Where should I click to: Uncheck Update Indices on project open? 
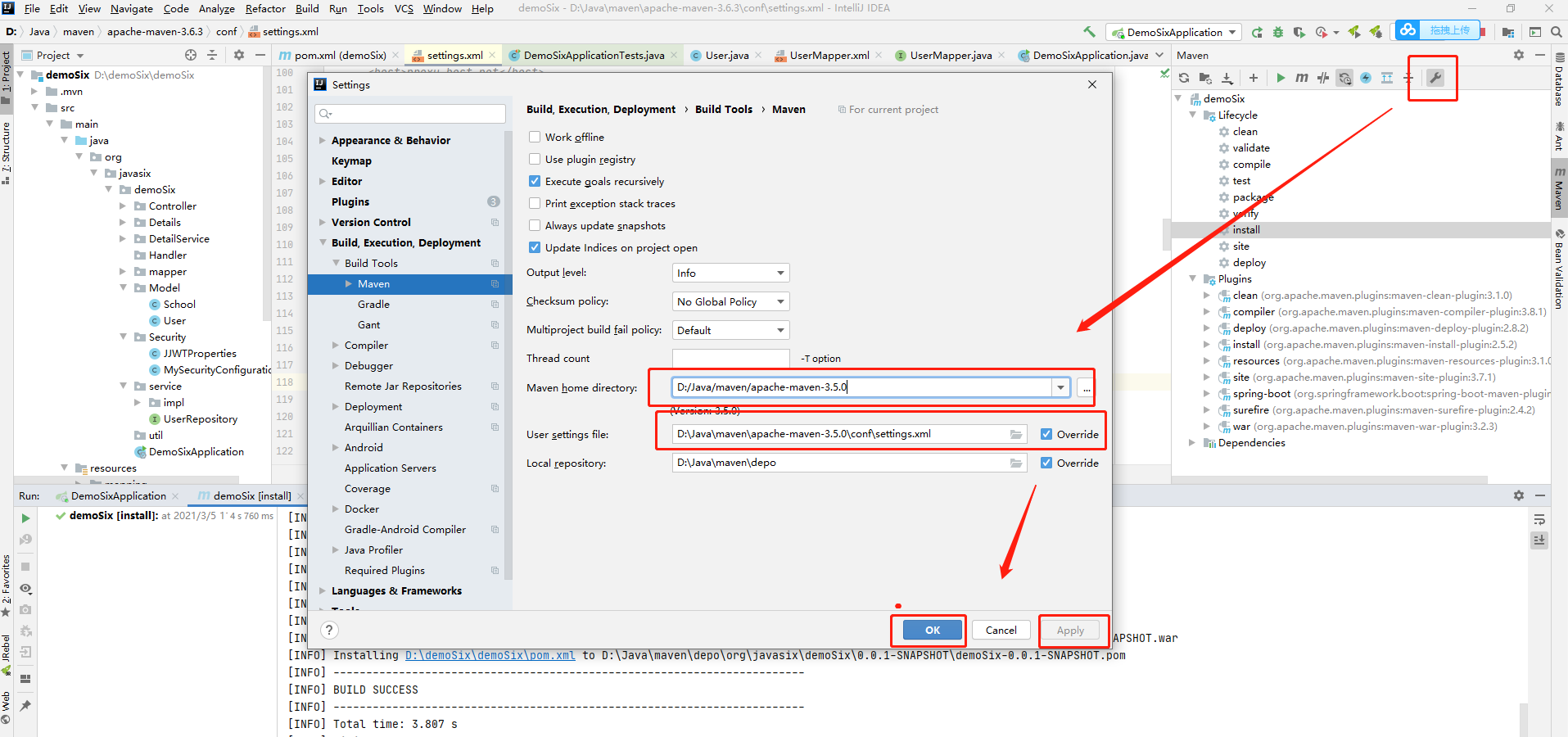coord(535,247)
